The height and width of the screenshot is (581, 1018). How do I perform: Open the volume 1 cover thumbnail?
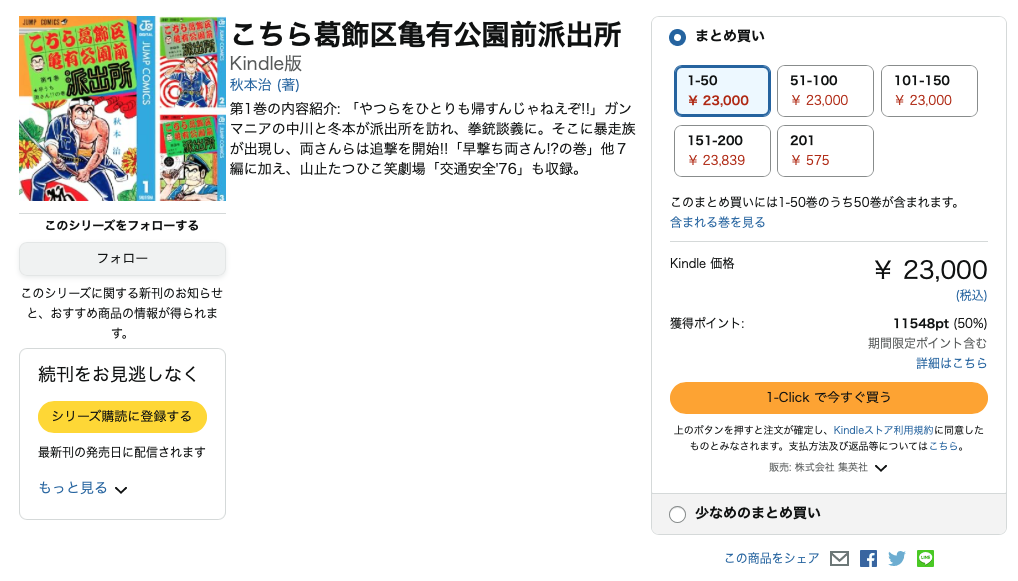tap(87, 108)
